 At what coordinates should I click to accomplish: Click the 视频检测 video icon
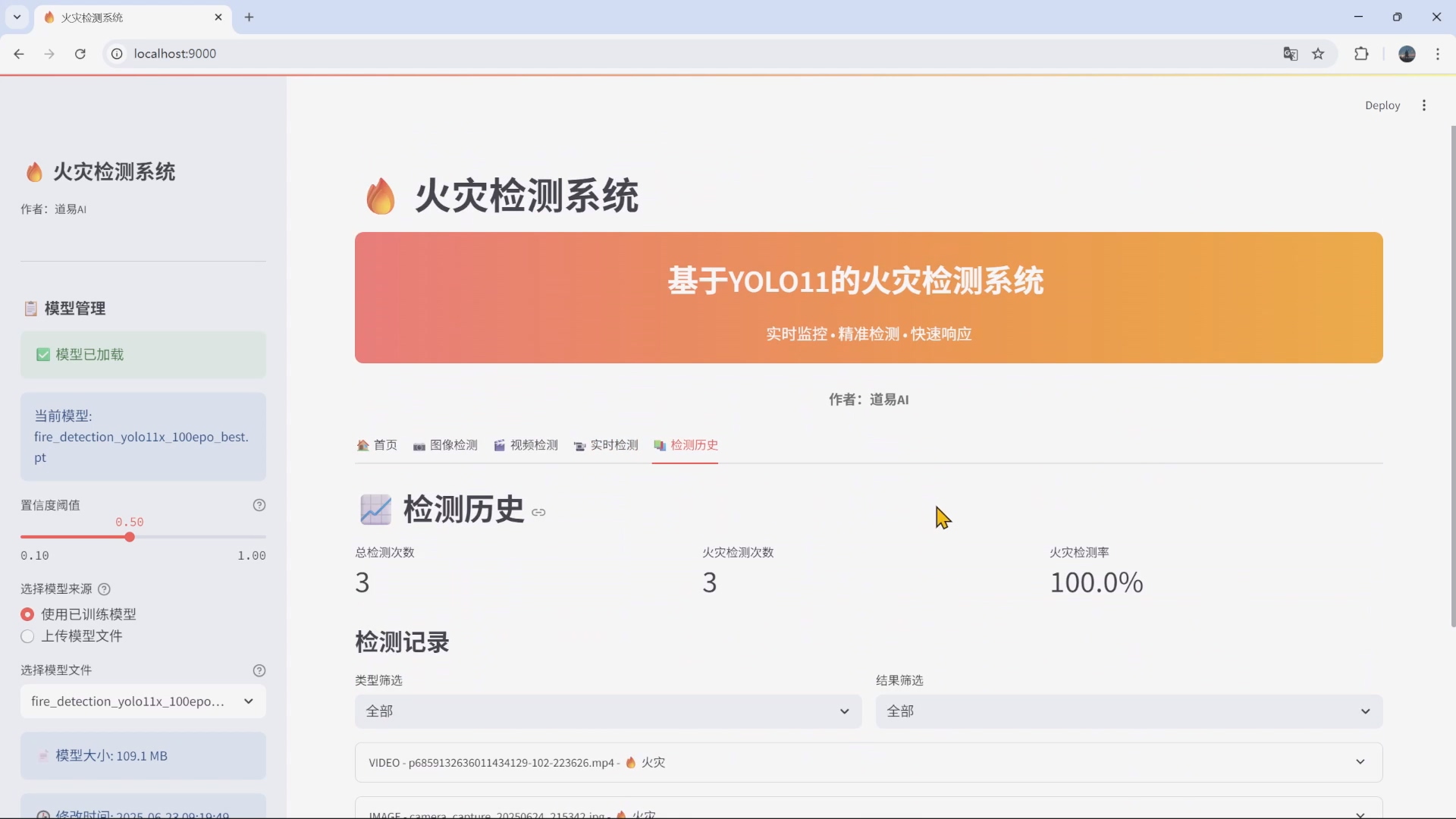click(x=500, y=446)
